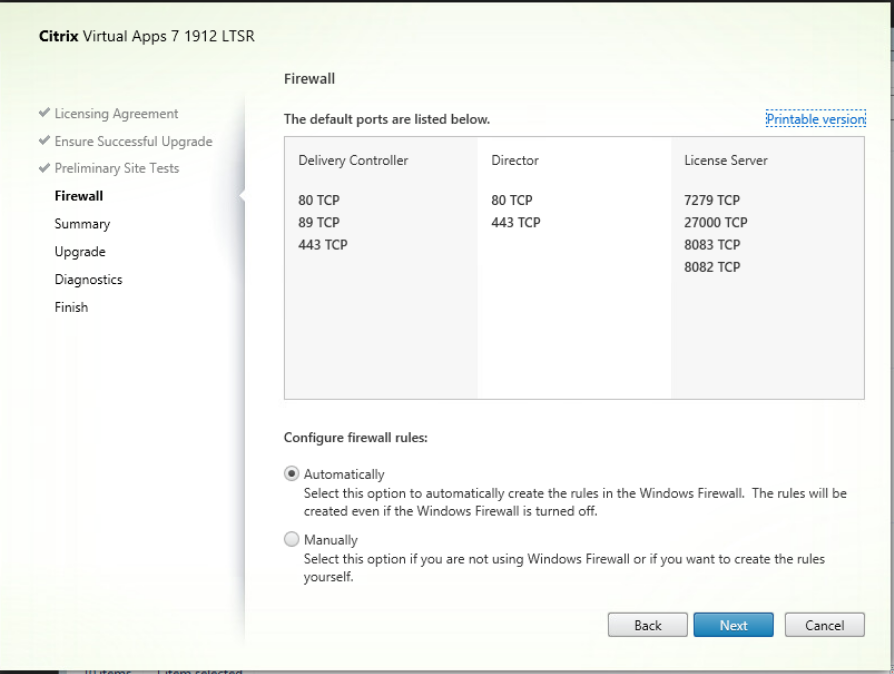Select the Summary step in sidebar

(82, 224)
